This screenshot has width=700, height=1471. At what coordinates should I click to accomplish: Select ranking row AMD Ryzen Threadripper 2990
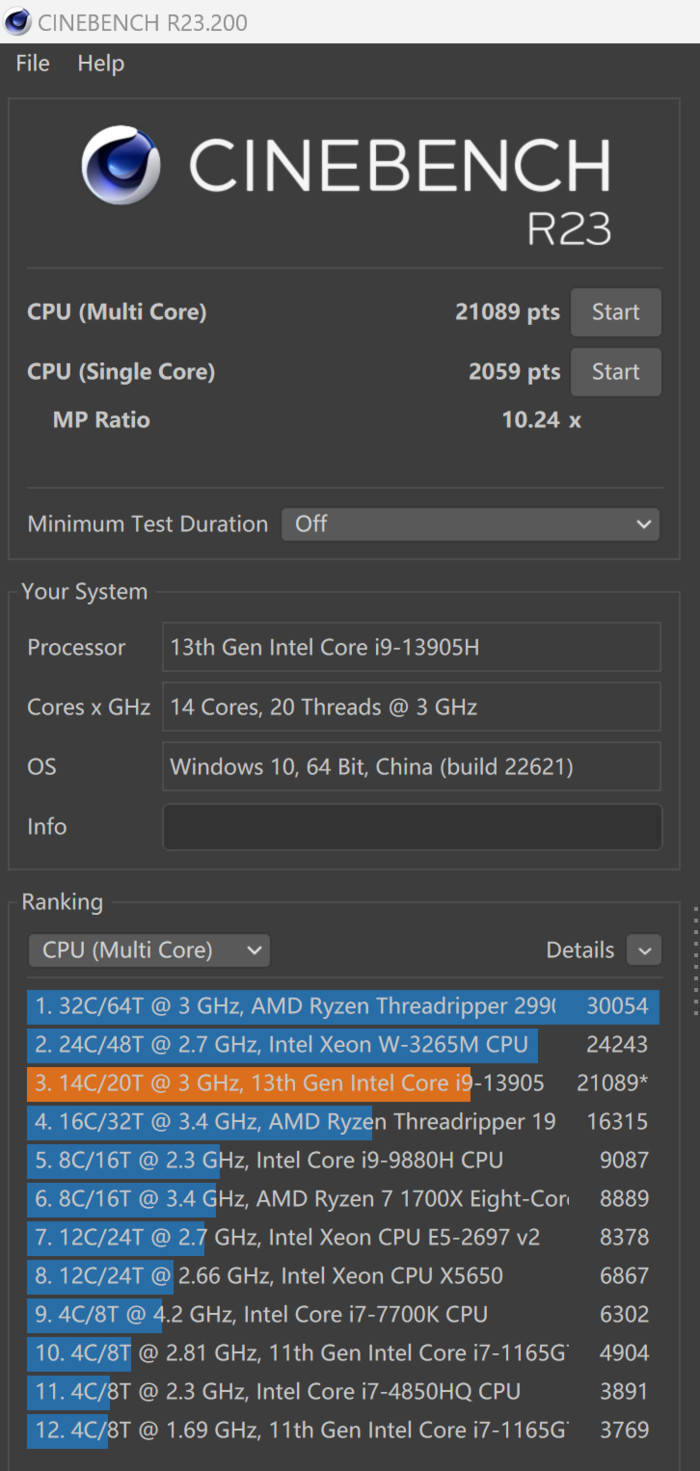(x=343, y=1006)
